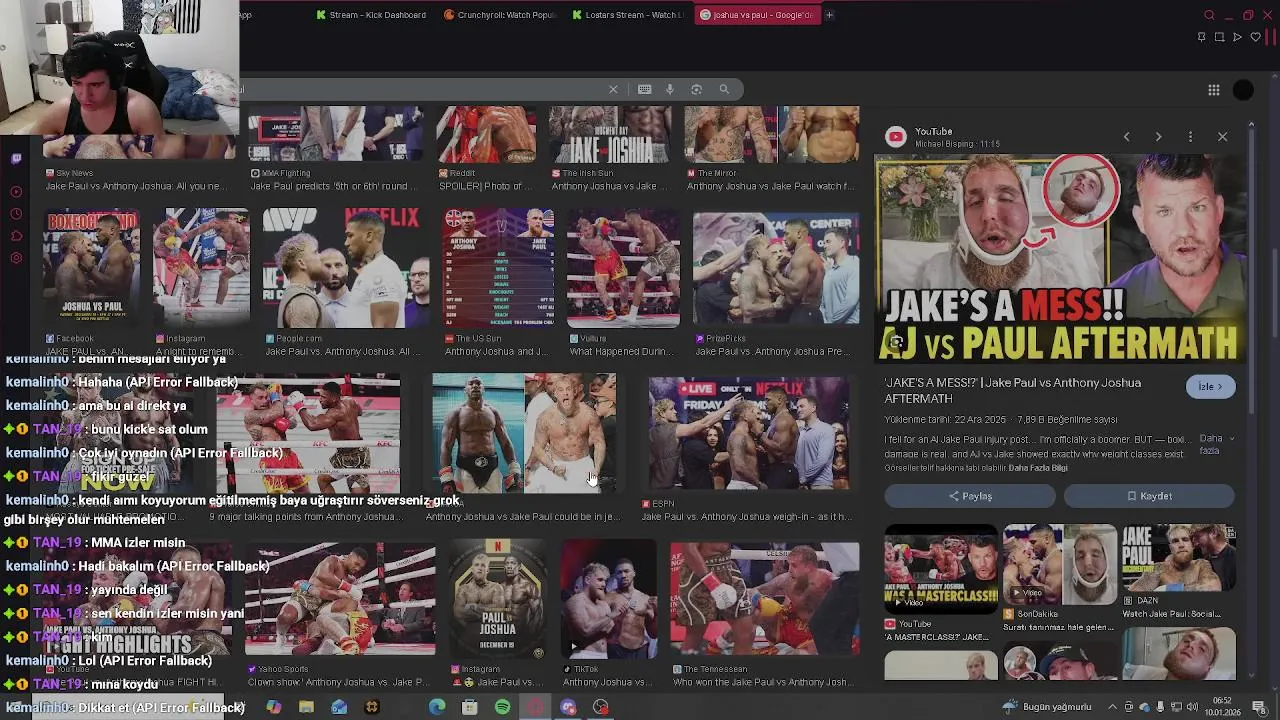
Task: Open the taskbar clock and date
Action: [1222, 707]
